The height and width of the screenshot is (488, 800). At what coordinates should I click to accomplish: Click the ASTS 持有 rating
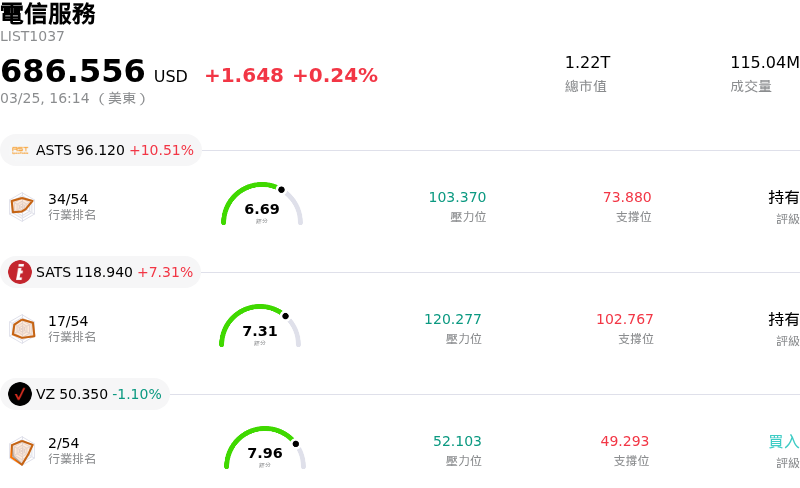click(783, 197)
